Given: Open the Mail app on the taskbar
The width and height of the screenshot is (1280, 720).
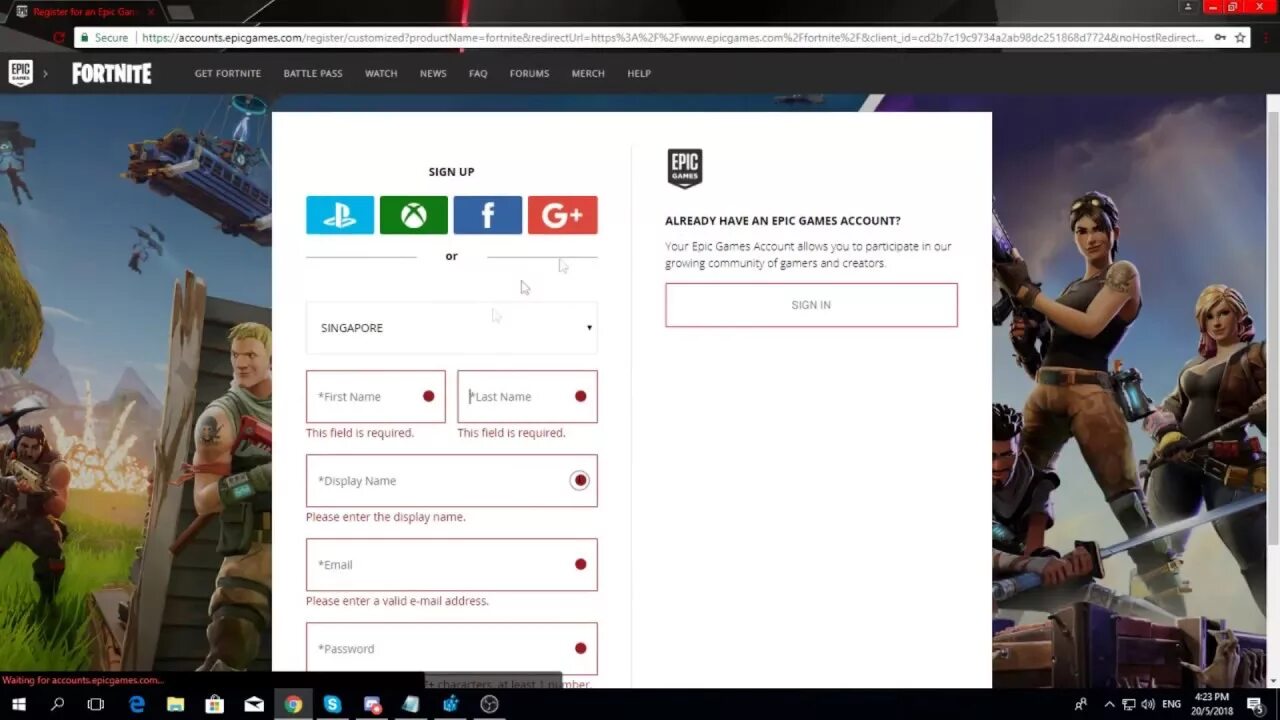Looking at the screenshot, I should pyautogui.click(x=254, y=704).
